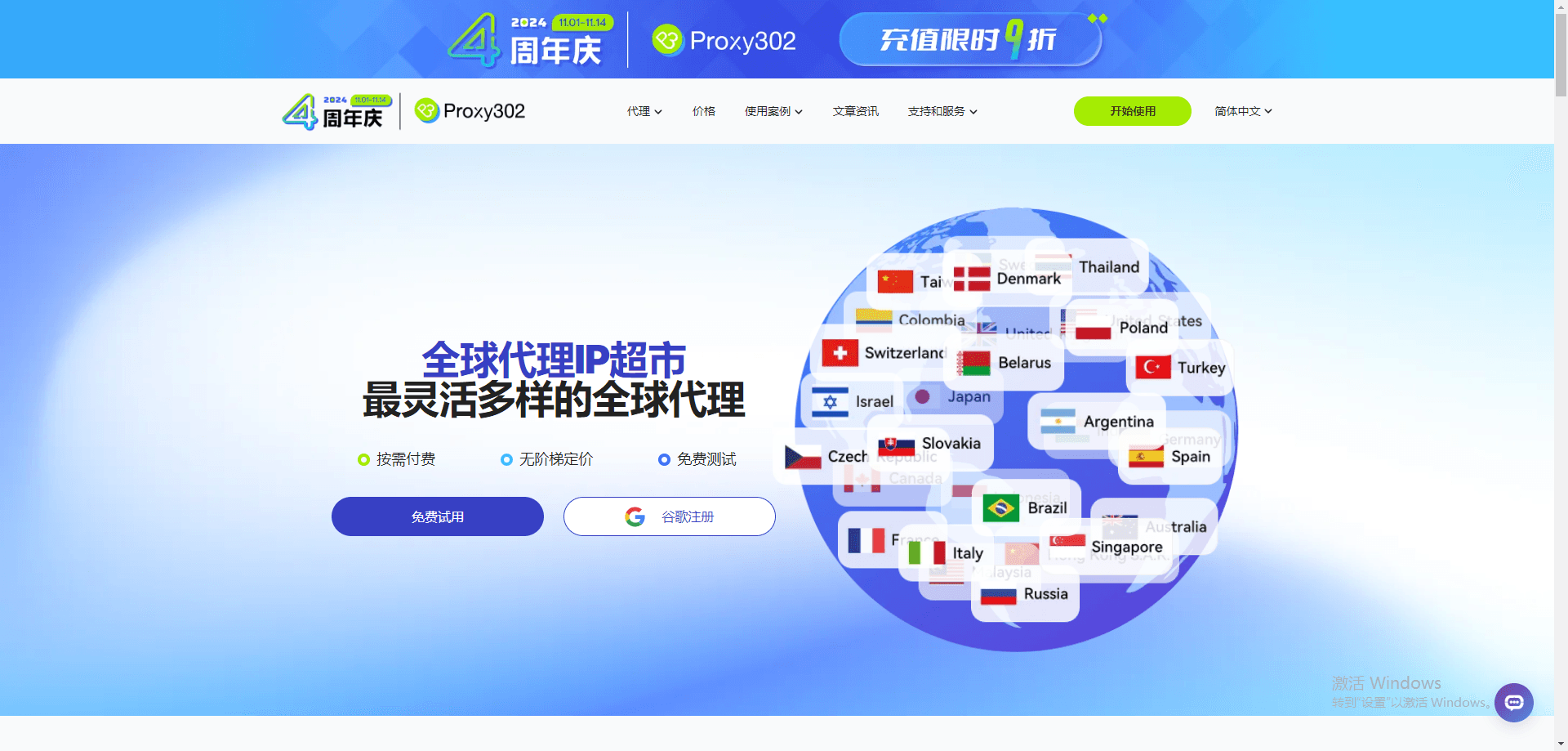1568x751 pixels.
Task: Open the 简体中文 language selector
Action: (x=1243, y=111)
